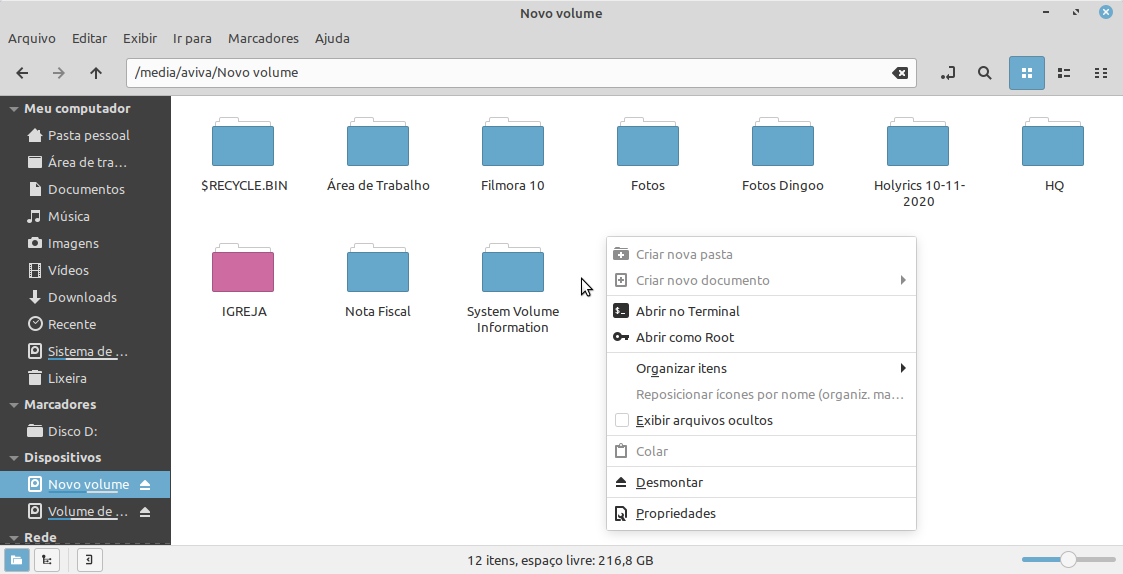
Task: Collapse the Marcadores section
Action: point(14,405)
